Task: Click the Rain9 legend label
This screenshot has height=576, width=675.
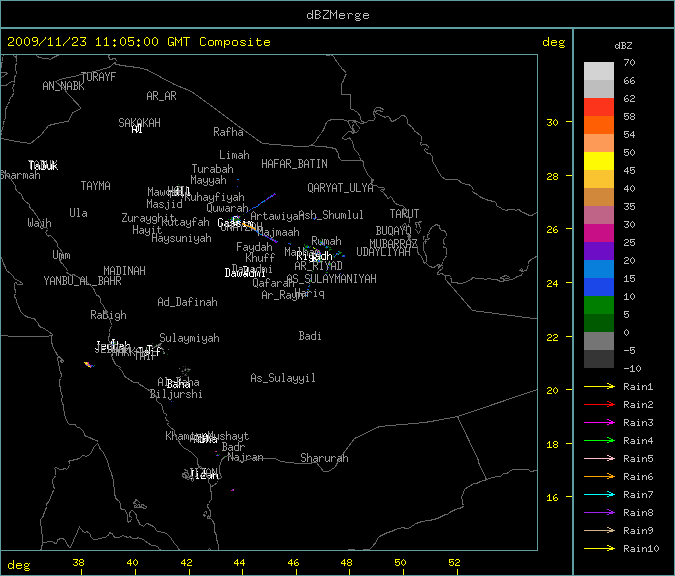Action: [637, 531]
